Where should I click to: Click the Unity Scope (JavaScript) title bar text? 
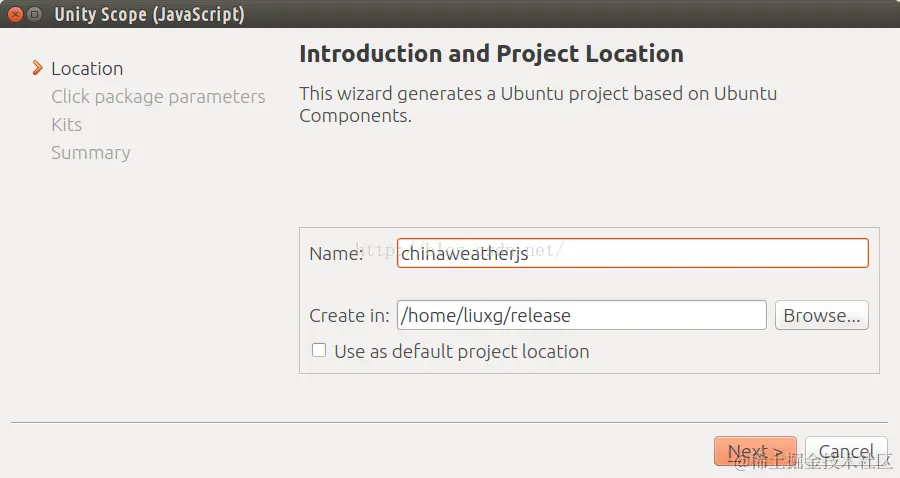149,14
